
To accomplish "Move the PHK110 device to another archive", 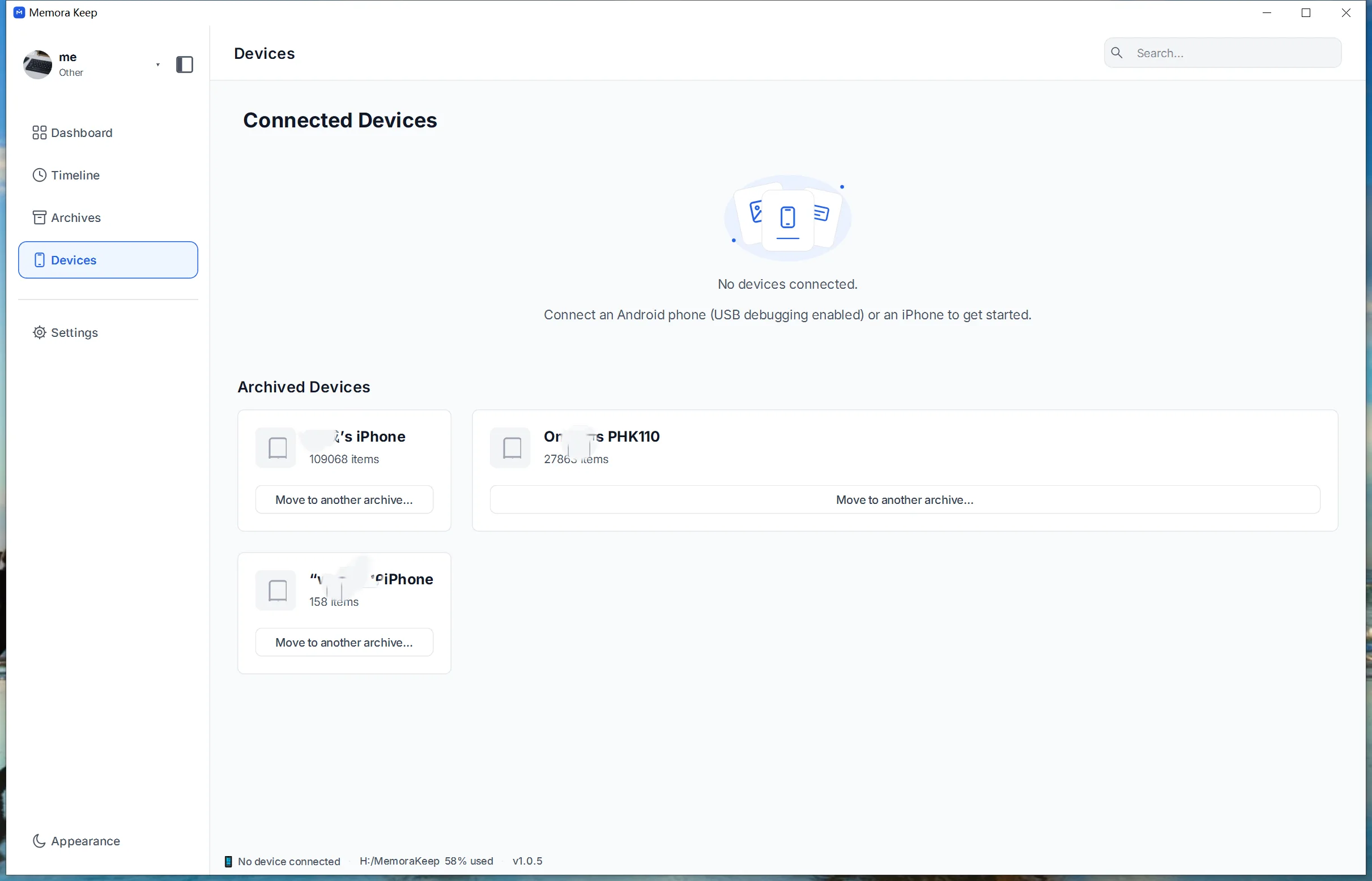I will pyautogui.click(x=905, y=499).
